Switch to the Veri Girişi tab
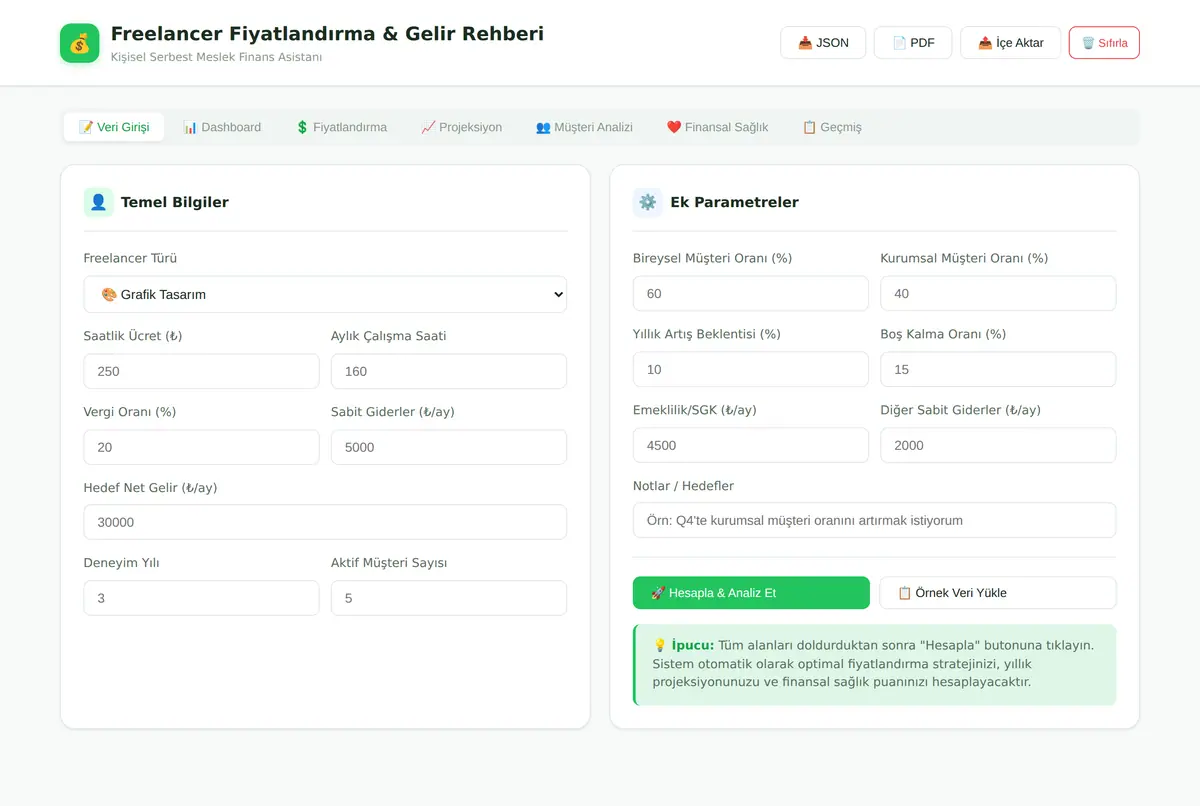 (x=114, y=127)
